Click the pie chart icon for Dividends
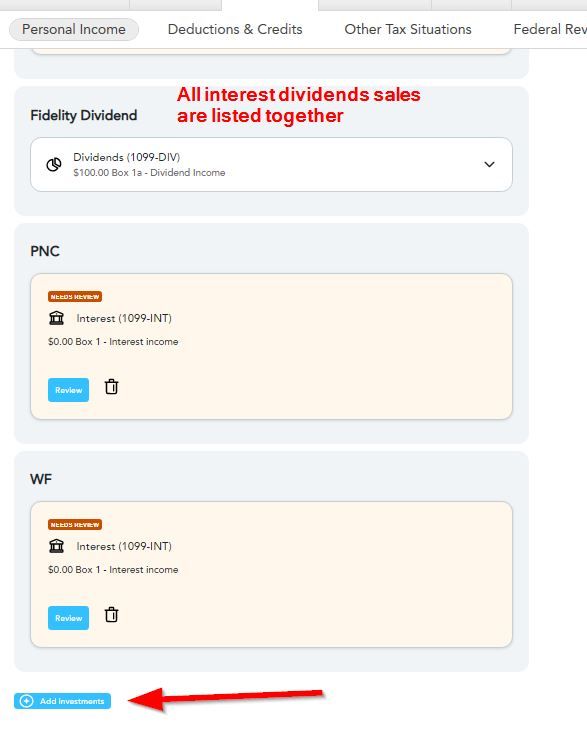The height and width of the screenshot is (755, 587). (x=54, y=165)
